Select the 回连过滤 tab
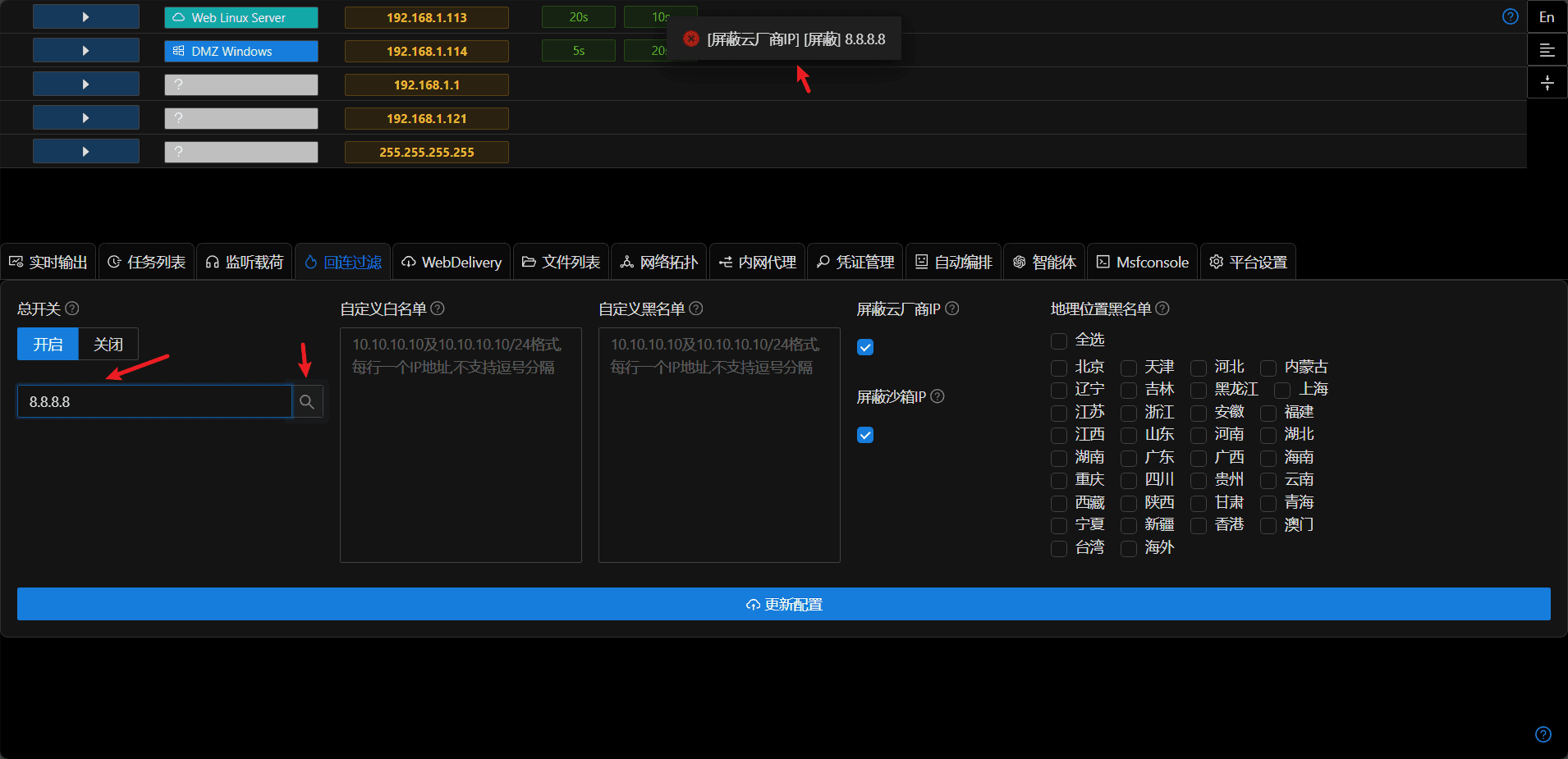Screen dimensions: 1568x759 pyautogui.click(x=343, y=262)
